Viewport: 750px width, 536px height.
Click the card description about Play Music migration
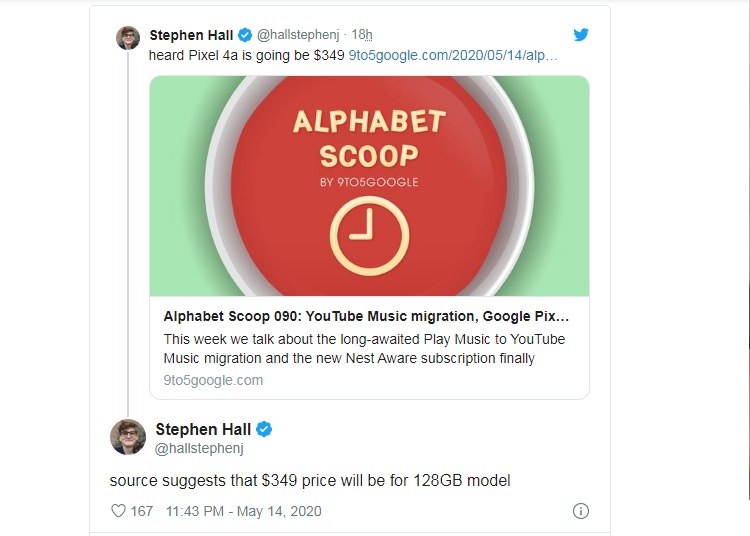364,349
